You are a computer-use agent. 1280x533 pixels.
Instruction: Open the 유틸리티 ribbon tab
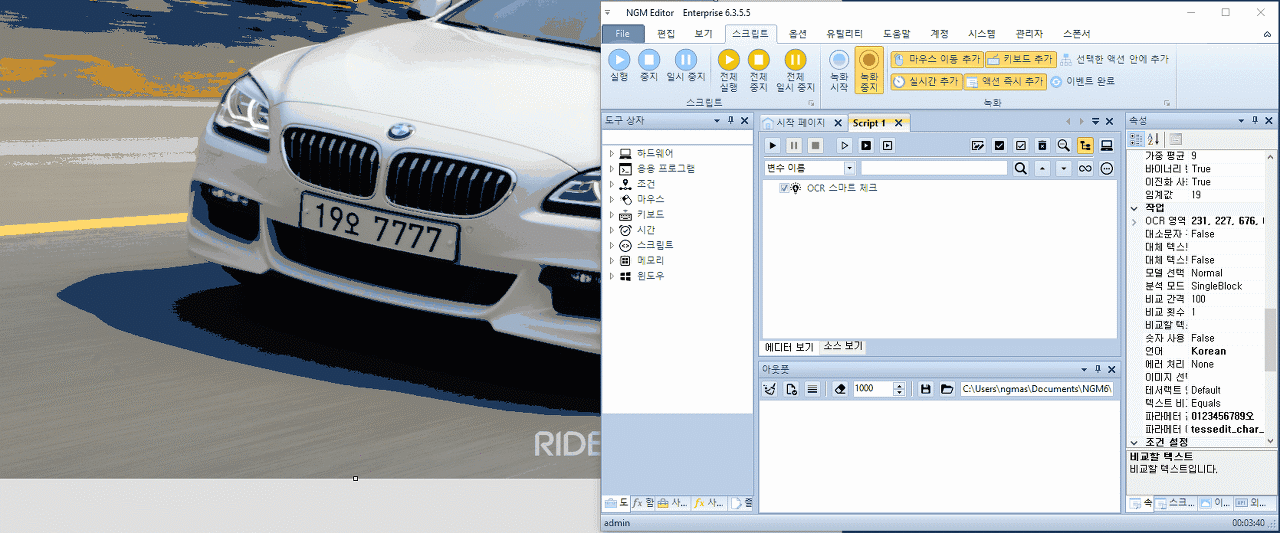(x=843, y=34)
